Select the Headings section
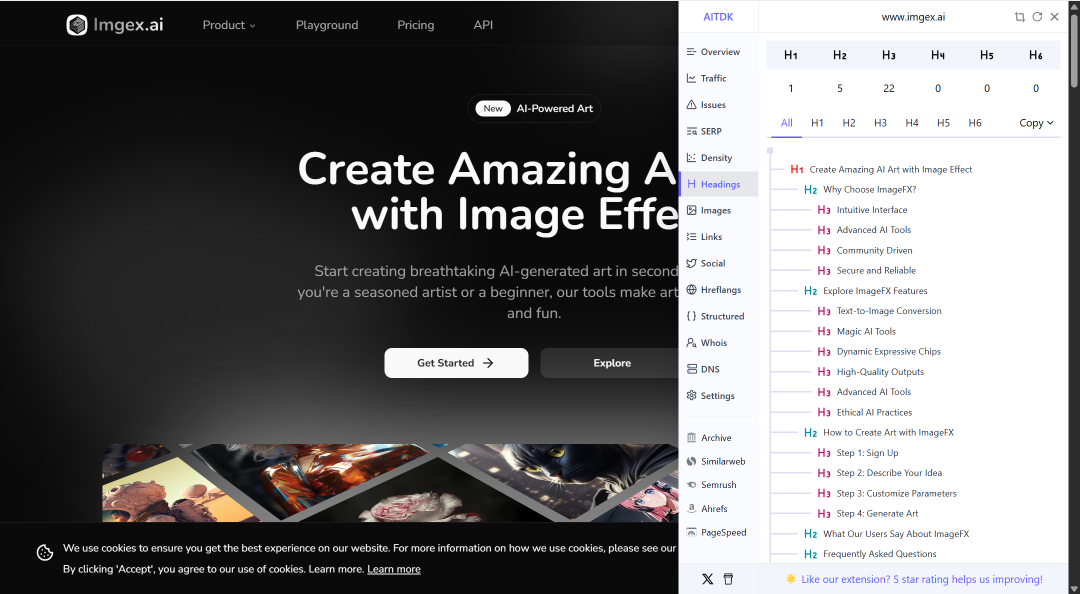The image size is (1080, 594). pos(718,184)
